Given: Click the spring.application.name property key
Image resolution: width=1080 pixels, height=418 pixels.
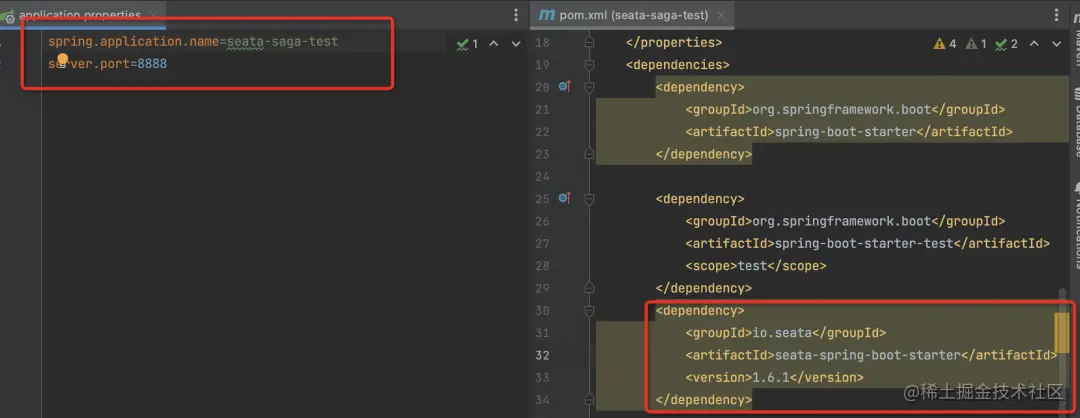Looking at the screenshot, I should point(134,41).
